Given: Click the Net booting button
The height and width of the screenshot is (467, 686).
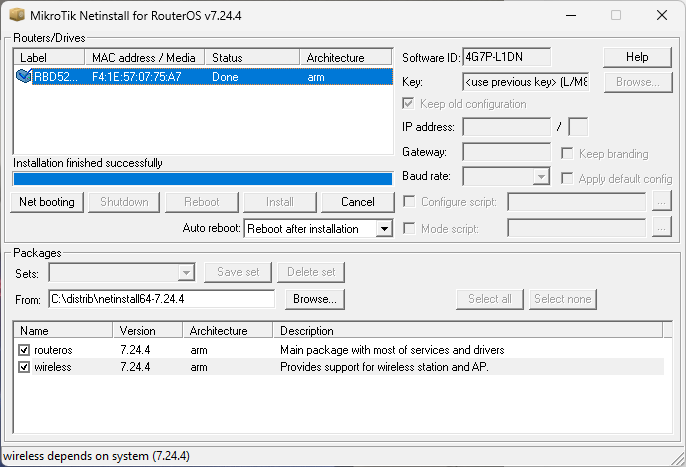Looking at the screenshot, I should click(x=47, y=202).
